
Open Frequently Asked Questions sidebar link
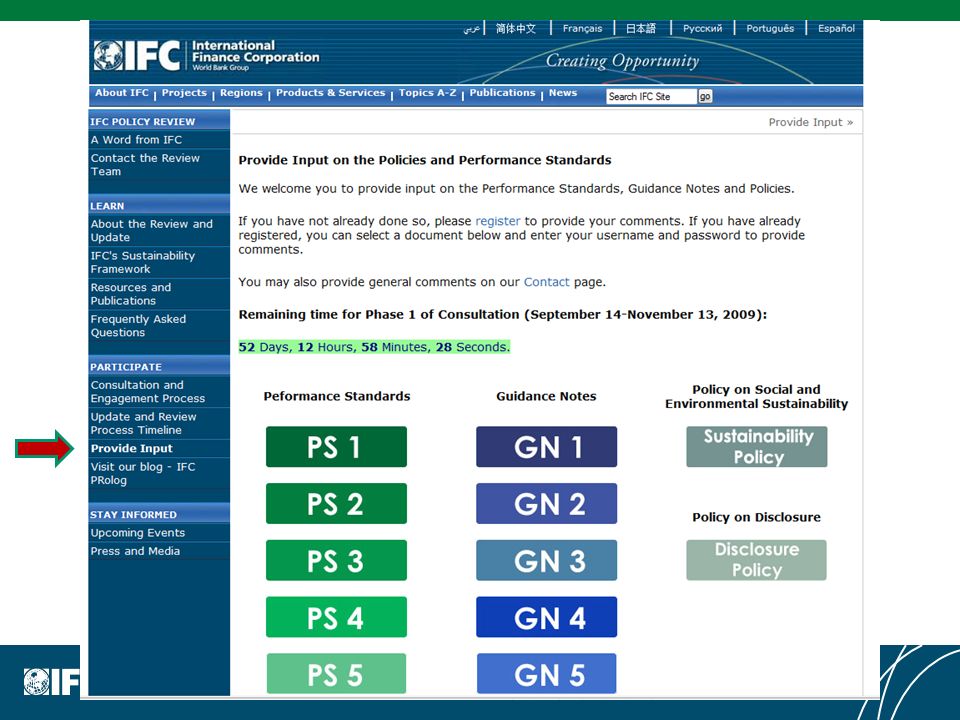(x=138, y=326)
